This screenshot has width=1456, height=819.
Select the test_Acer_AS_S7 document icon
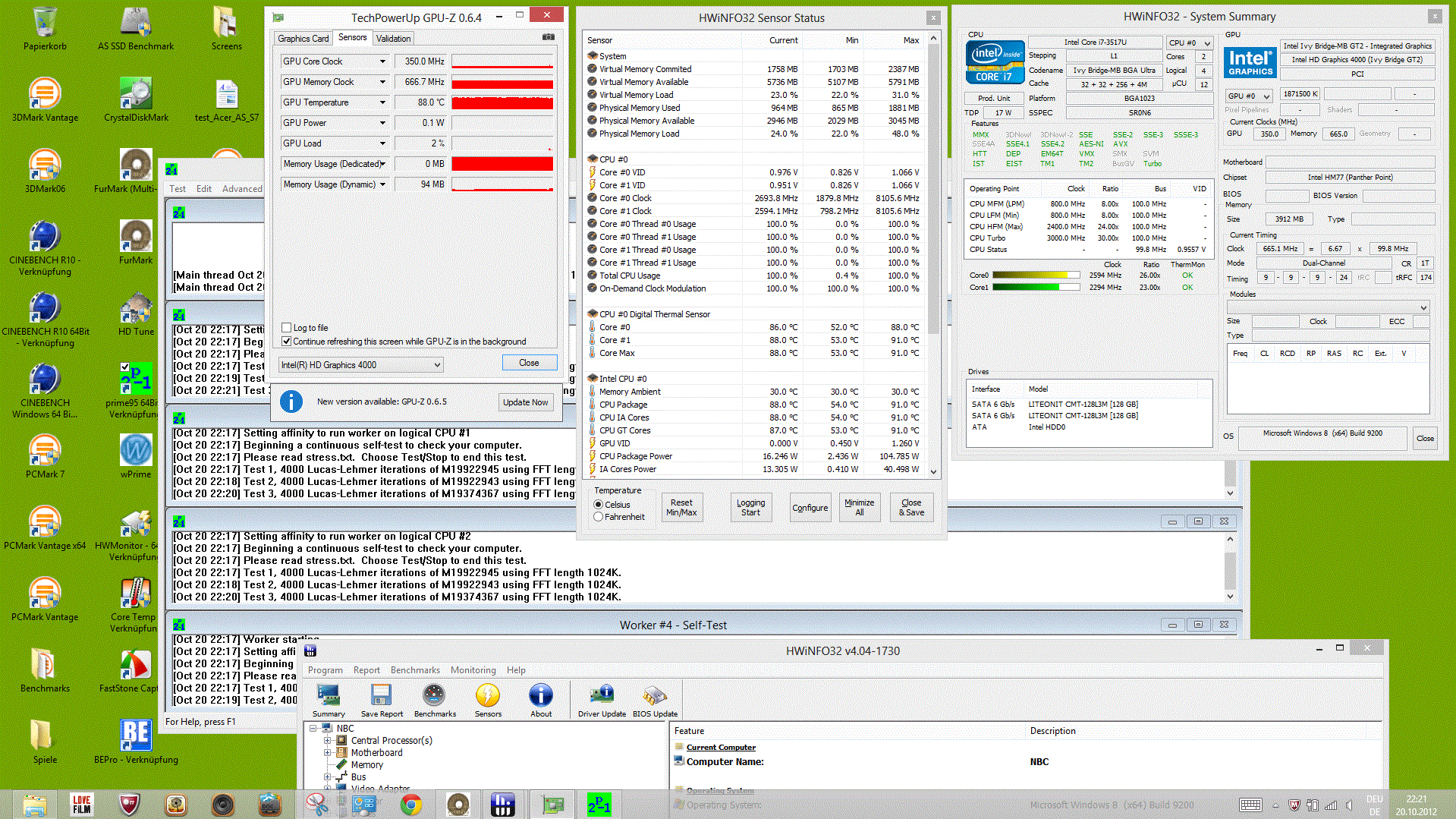coord(227,100)
